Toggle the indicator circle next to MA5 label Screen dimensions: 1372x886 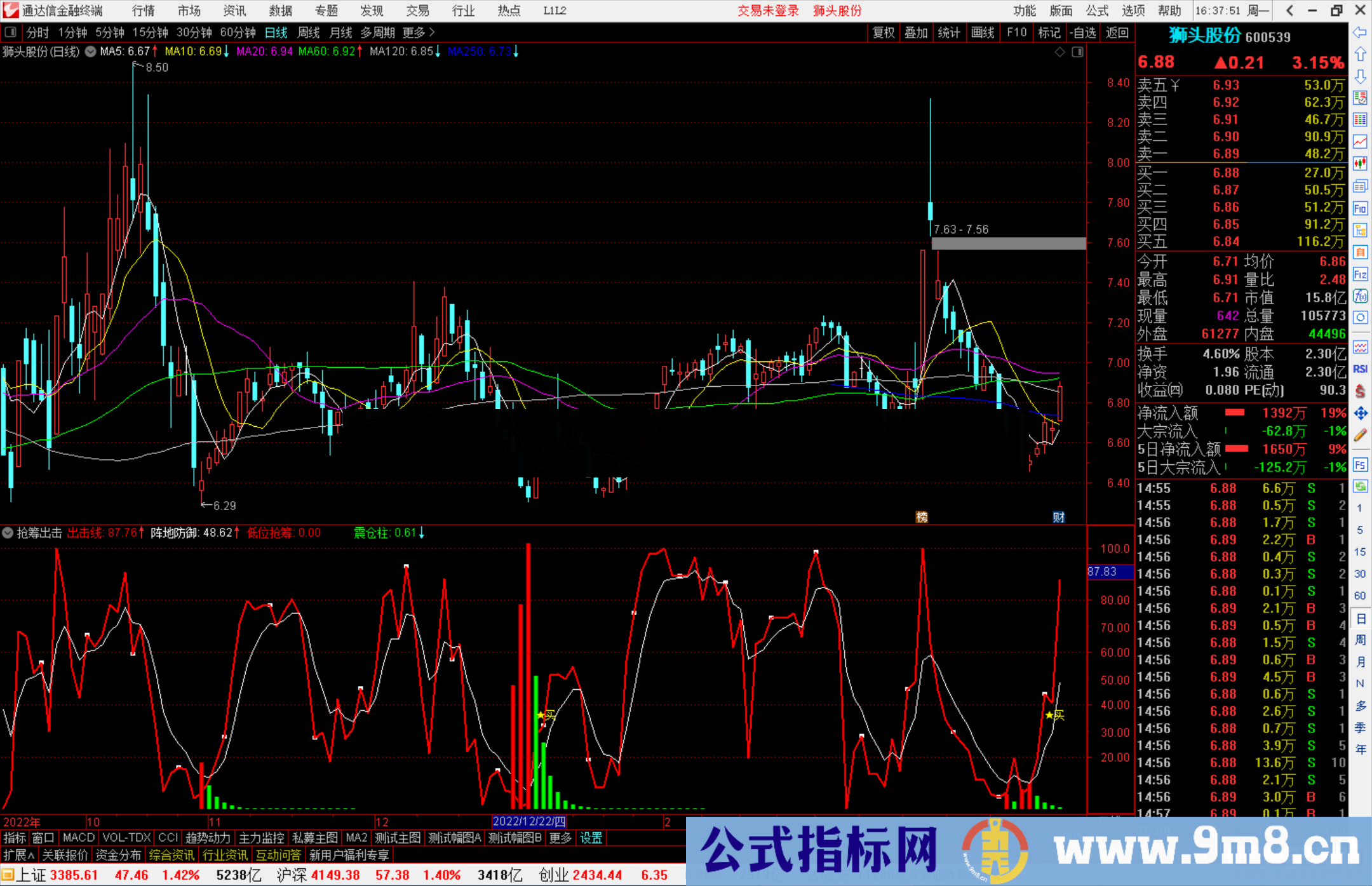[x=90, y=52]
